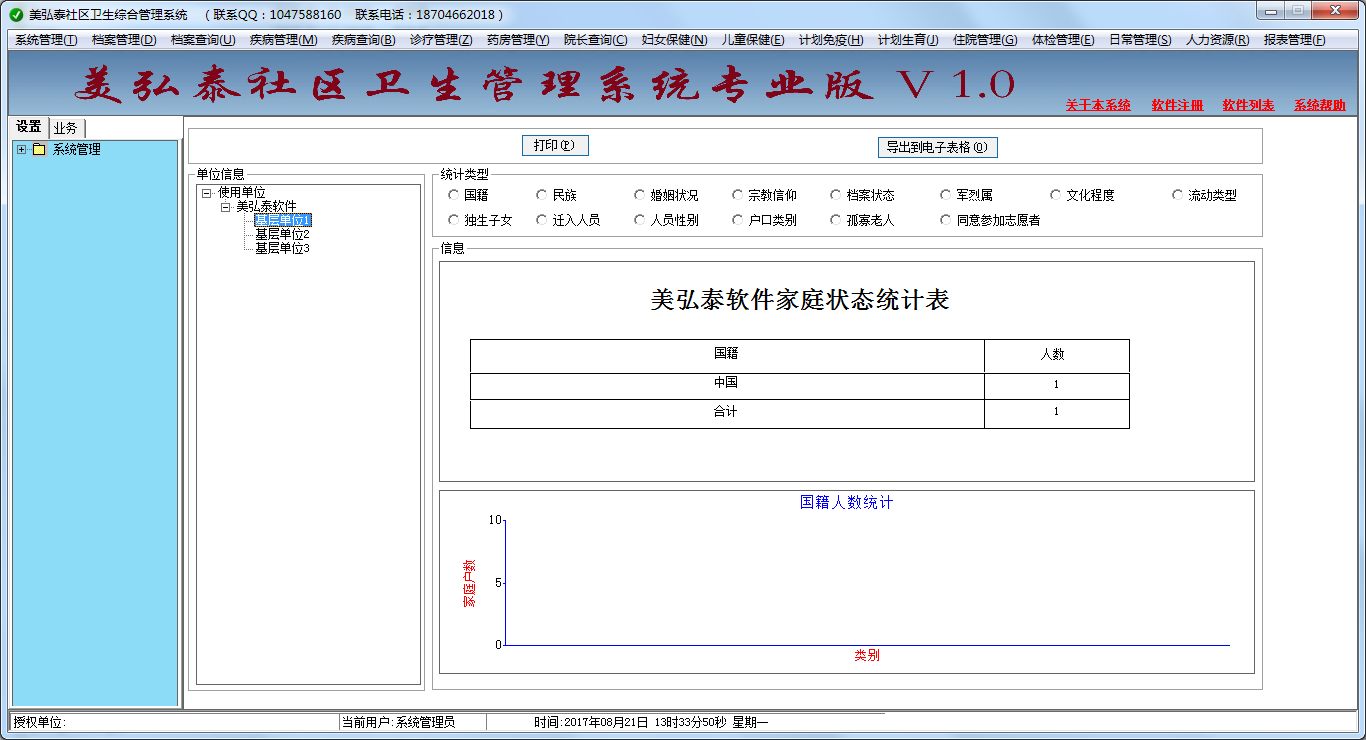Click 导出到电子表格(O) export button
This screenshot has height=740, width=1366.
[x=938, y=147]
